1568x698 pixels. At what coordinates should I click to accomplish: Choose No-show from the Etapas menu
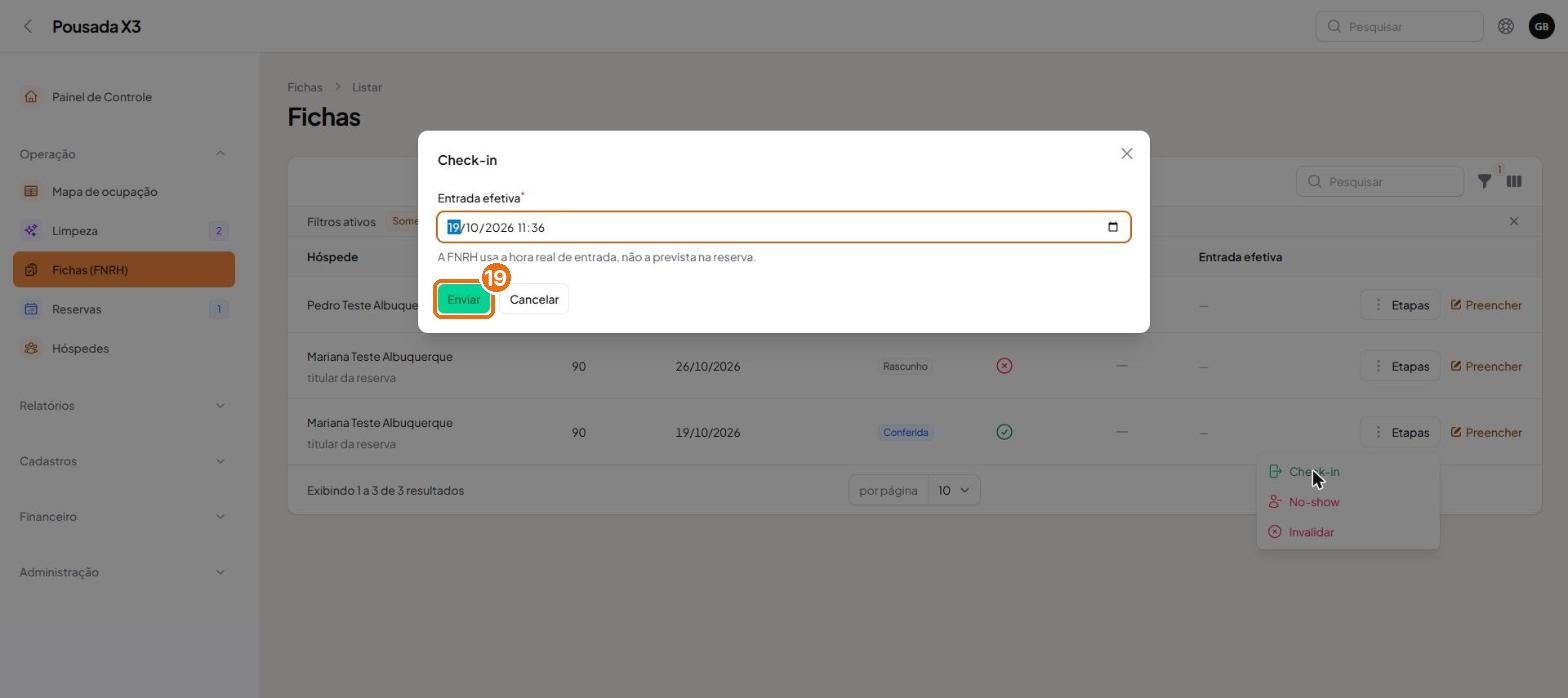(x=1348, y=502)
